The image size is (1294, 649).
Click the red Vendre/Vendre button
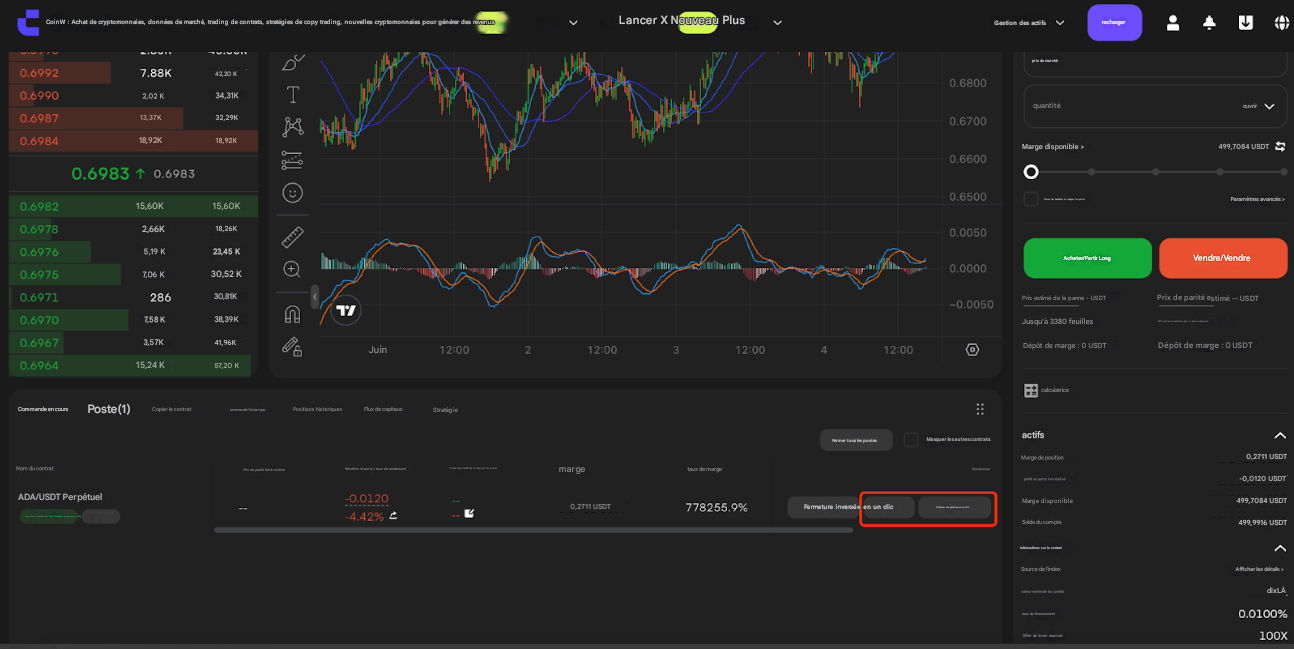pyautogui.click(x=1223, y=258)
